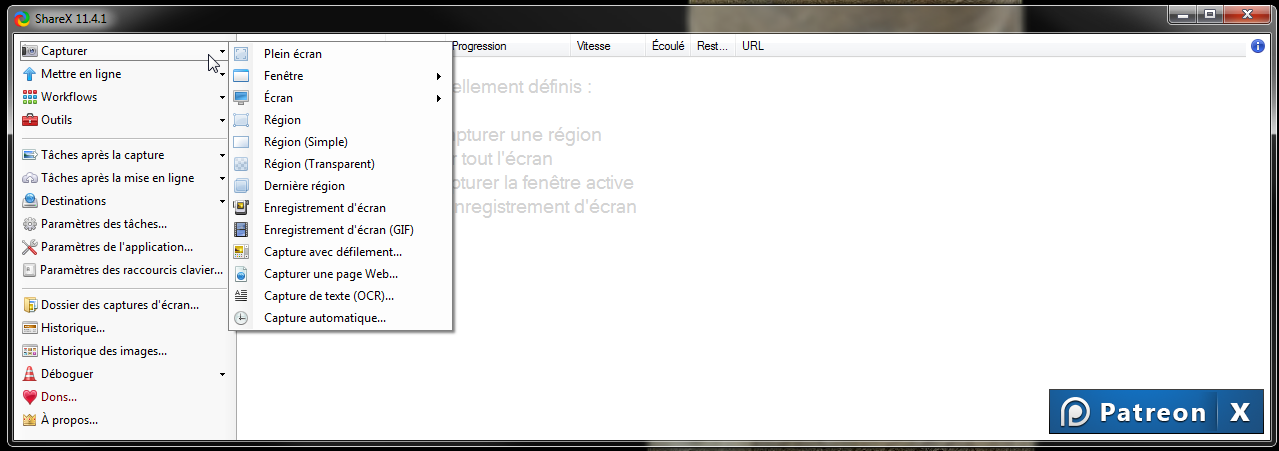Click the Dossier des captures d'écran folder icon
The width and height of the screenshot is (1279, 451).
pos(30,305)
